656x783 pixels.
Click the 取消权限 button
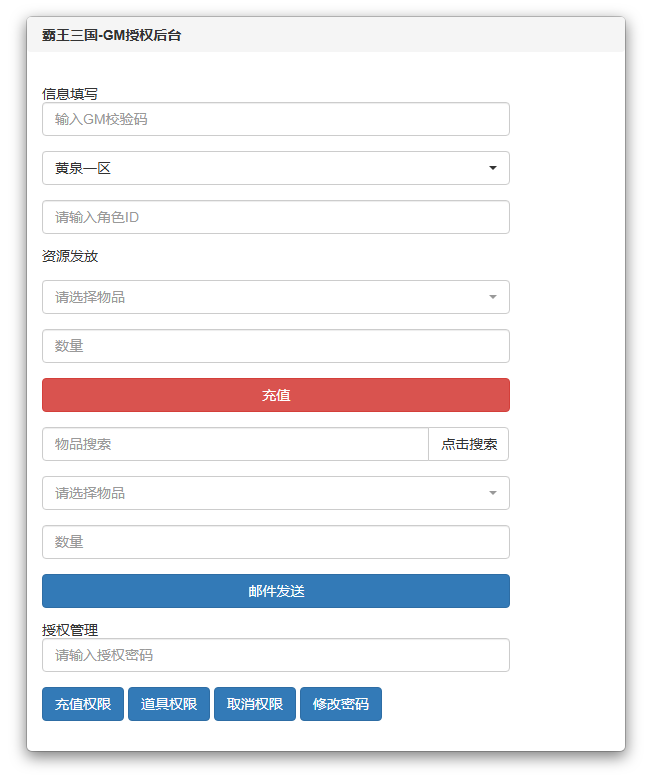click(x=255, y=704)
